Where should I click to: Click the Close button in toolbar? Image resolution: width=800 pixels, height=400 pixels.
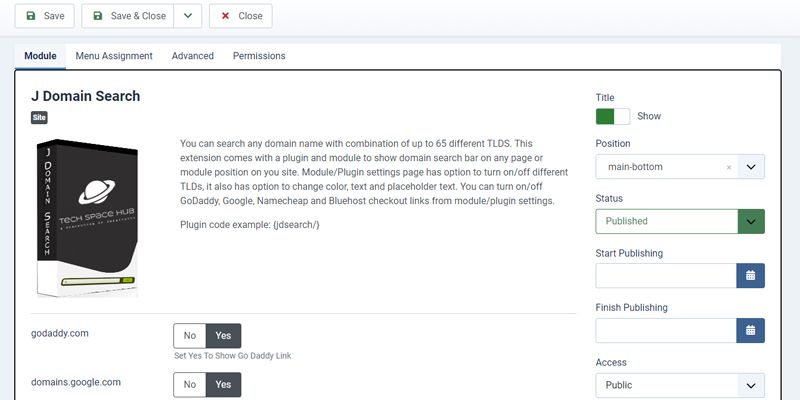[240, 16]
